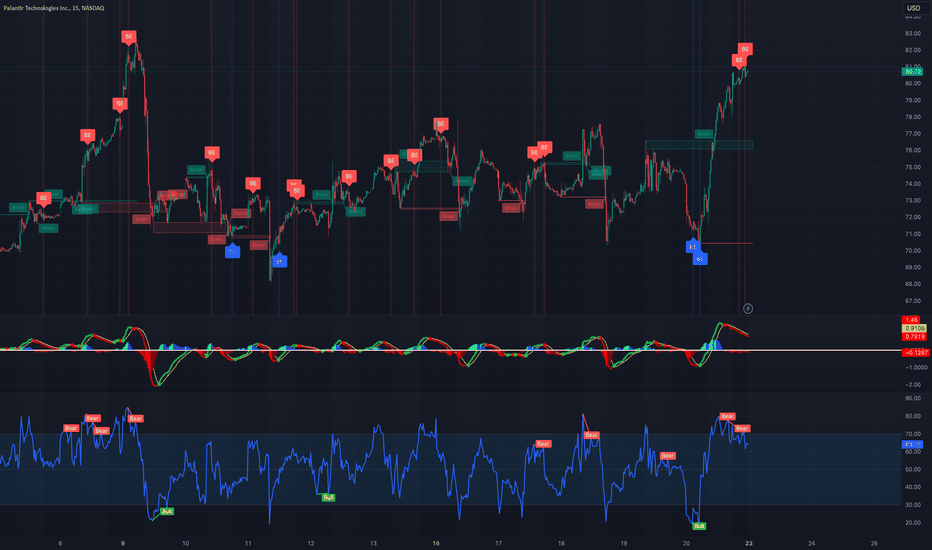This screenshot has height=550, width=932.
Task: Click the BE marker at the 83.00 peak
Action: 128,37
